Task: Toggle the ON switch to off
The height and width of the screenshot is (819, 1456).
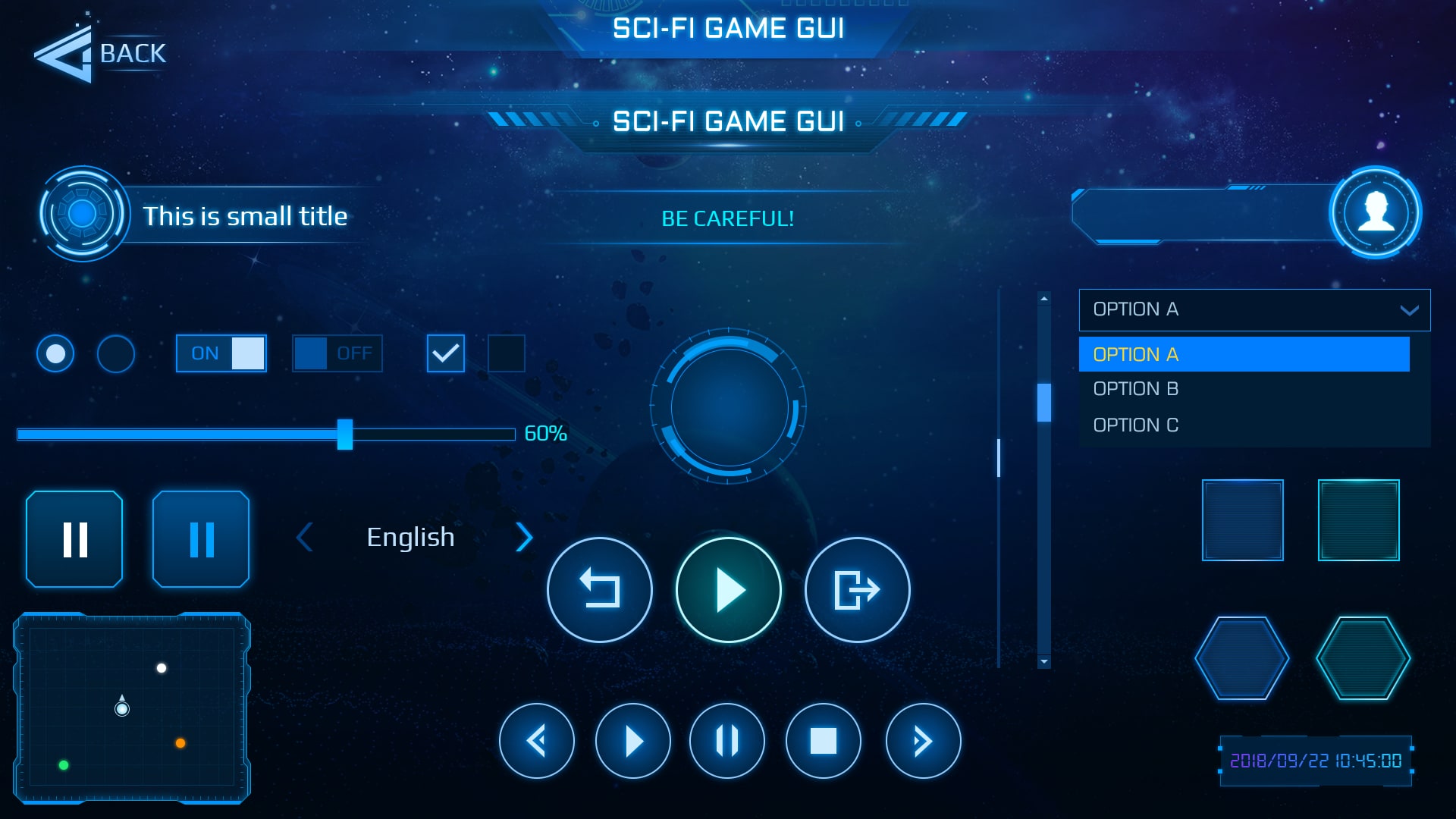Action: click(220, 353)
